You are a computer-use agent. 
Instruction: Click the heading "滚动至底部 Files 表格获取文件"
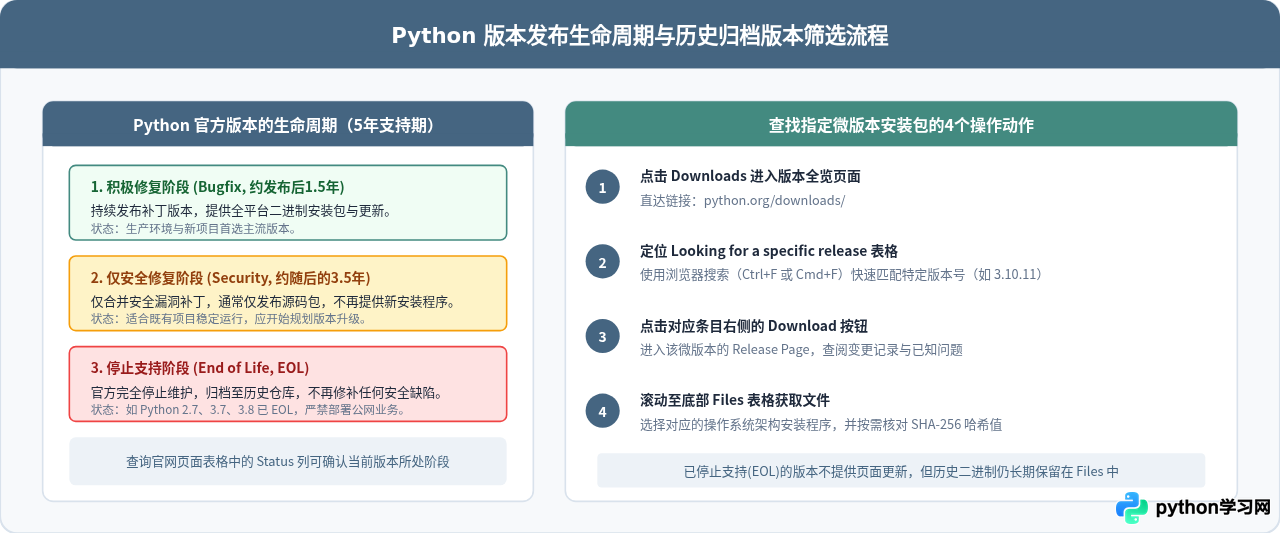[735, 400]
